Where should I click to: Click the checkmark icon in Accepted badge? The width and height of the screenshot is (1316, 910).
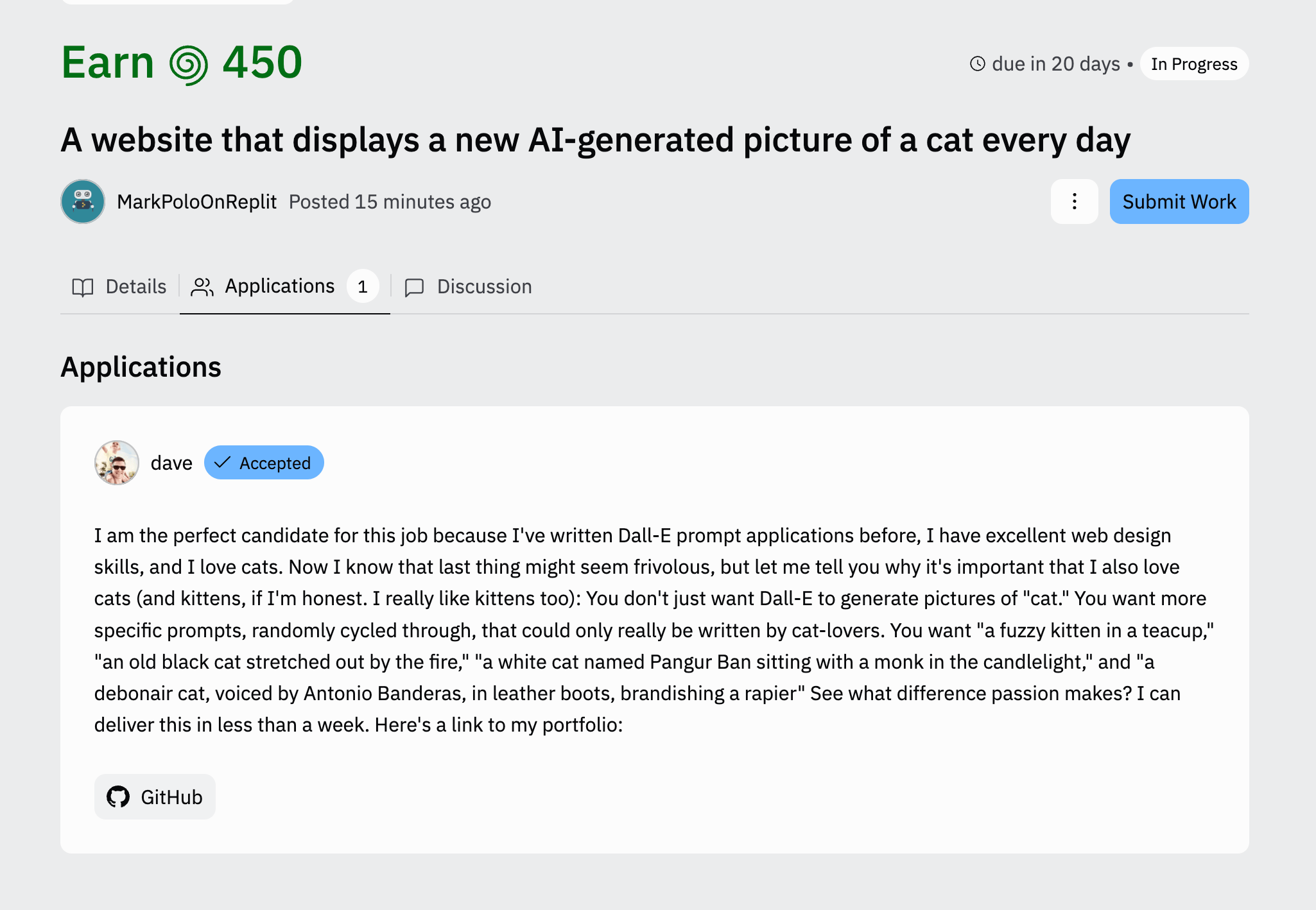coord(222,463)
